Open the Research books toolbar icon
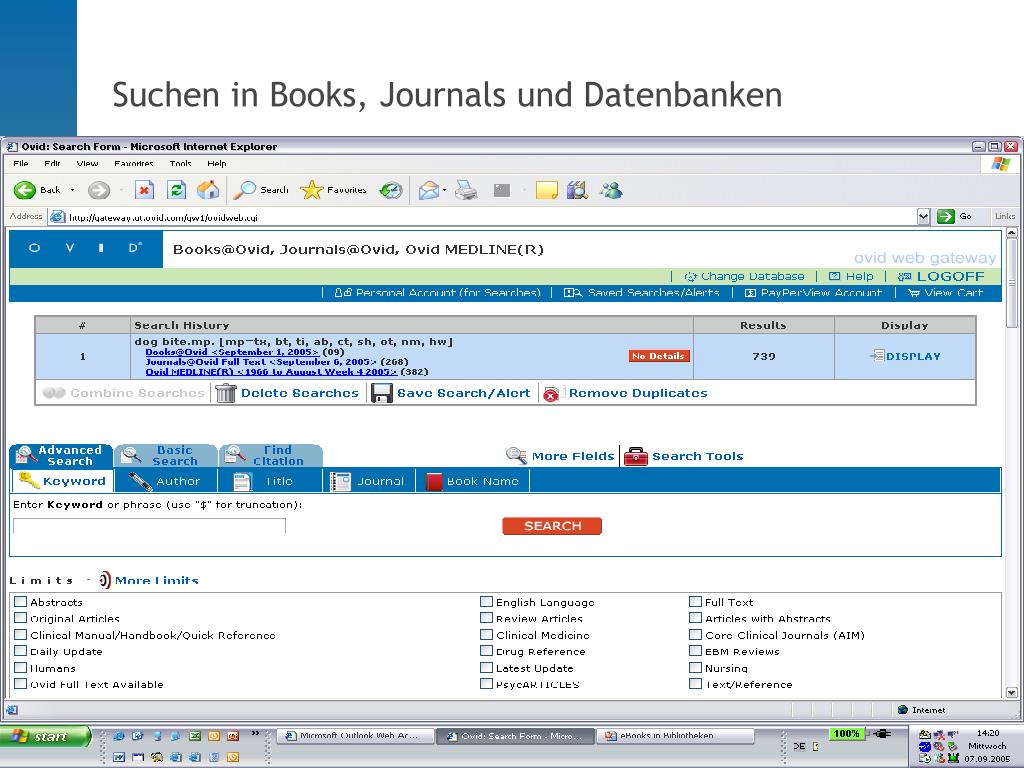Viewport: 1024px width, 768px height. coord(577,190)
